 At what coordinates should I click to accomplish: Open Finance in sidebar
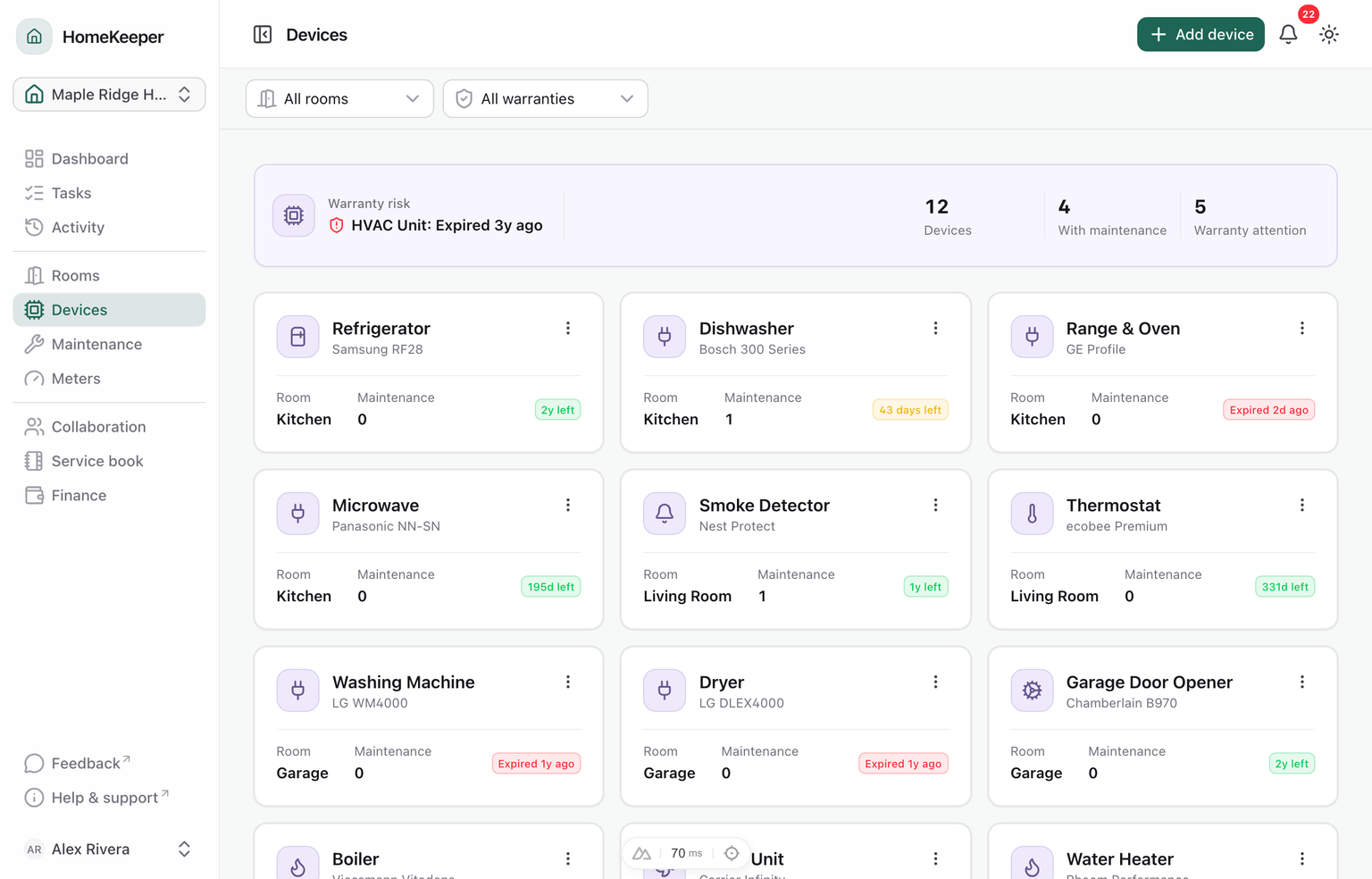[109, 496]
